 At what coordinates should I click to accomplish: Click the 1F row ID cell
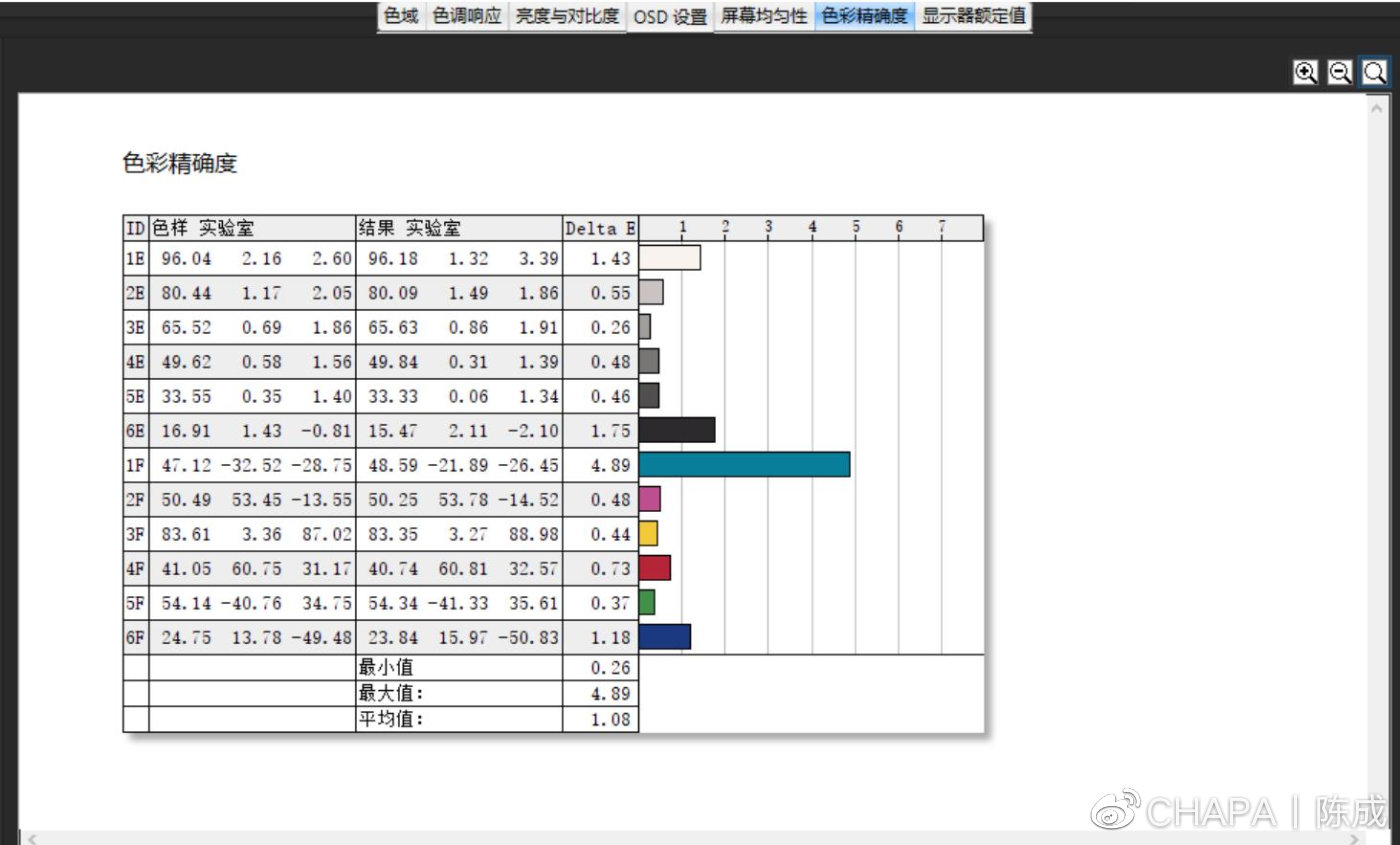[x=136, y=466]
